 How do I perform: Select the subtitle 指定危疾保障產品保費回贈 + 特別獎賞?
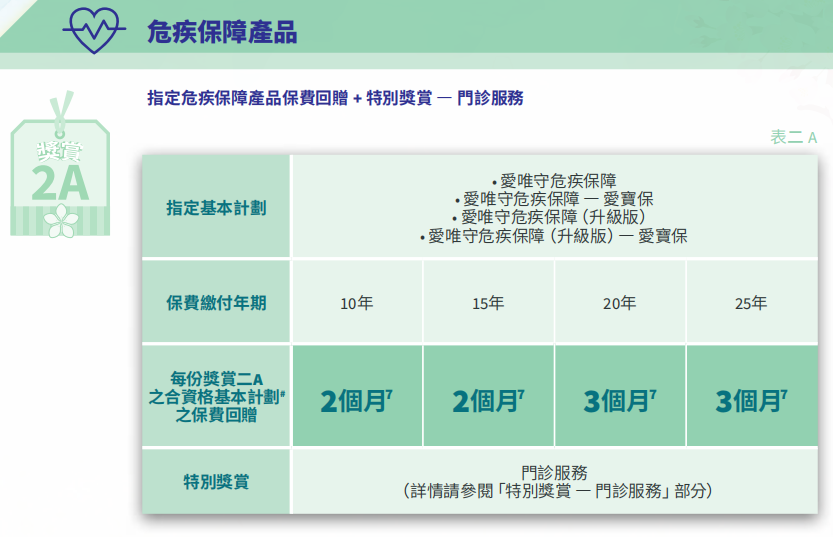(x=290, y=98)
